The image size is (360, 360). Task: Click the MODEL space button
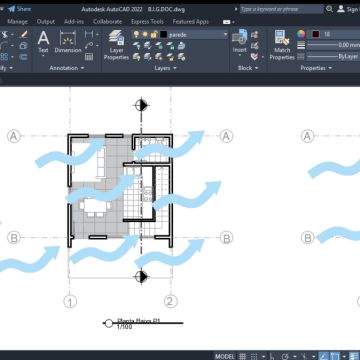[225, 356]
